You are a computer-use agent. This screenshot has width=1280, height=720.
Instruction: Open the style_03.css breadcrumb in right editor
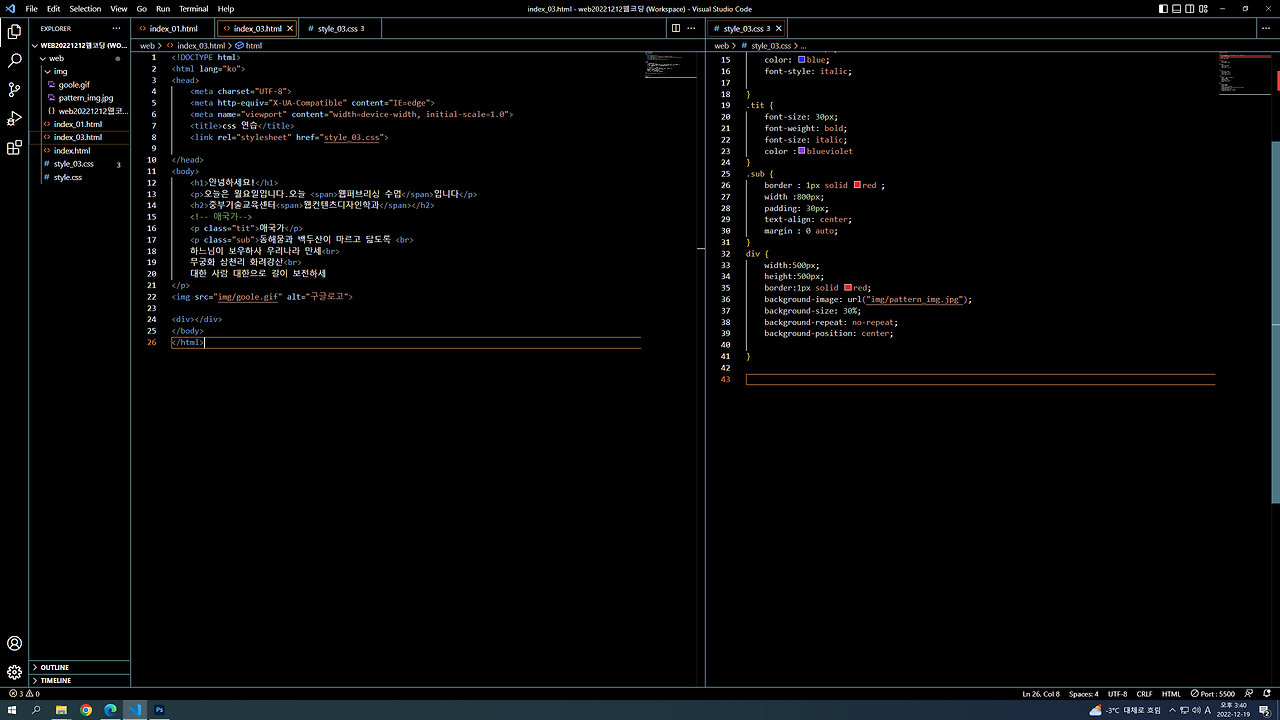tap(766, 46)
